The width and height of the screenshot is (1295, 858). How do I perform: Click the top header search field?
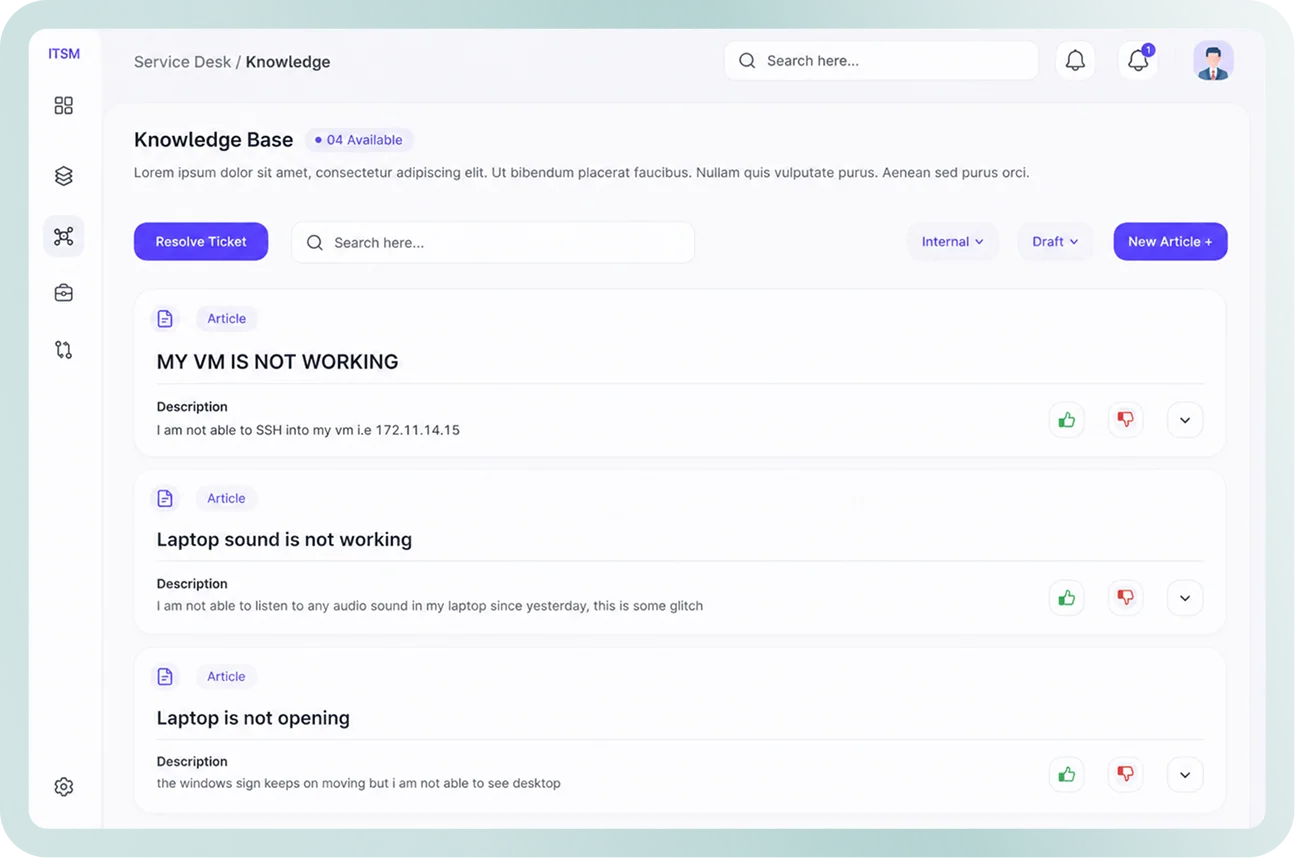coord(881,61)
